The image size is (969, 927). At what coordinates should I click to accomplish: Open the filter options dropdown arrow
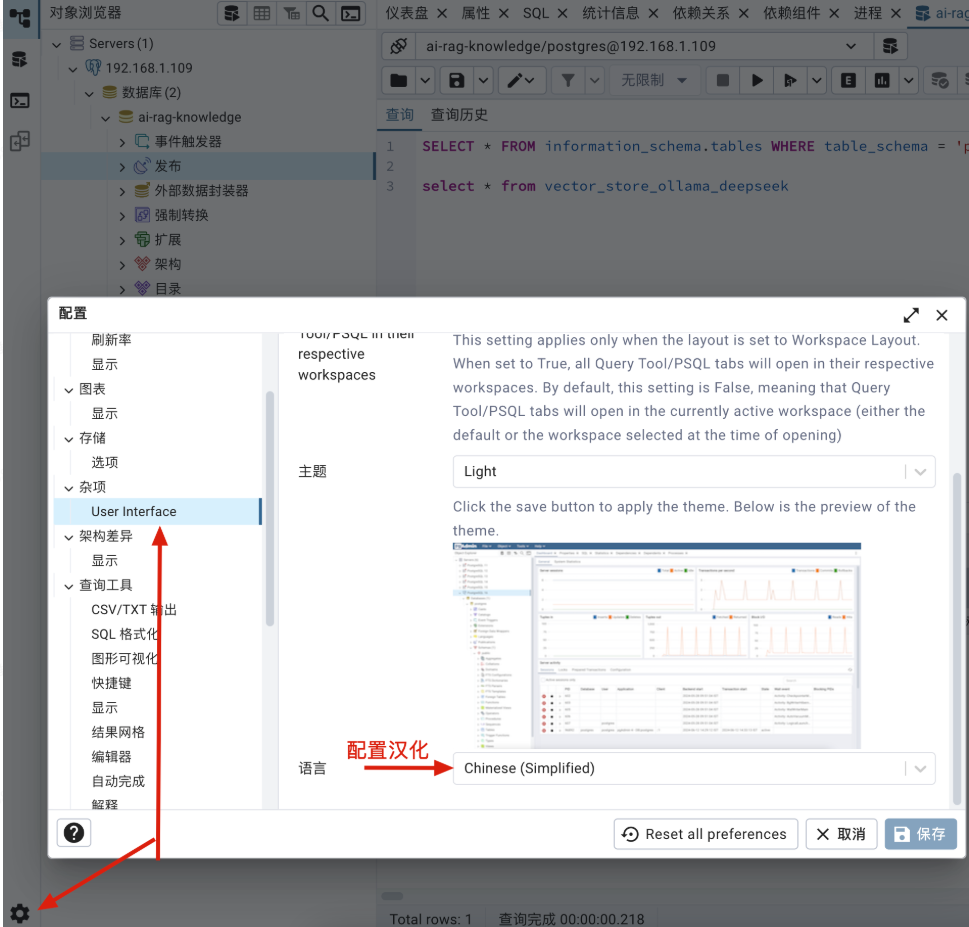pyautogui.click(x=595, y=80)
